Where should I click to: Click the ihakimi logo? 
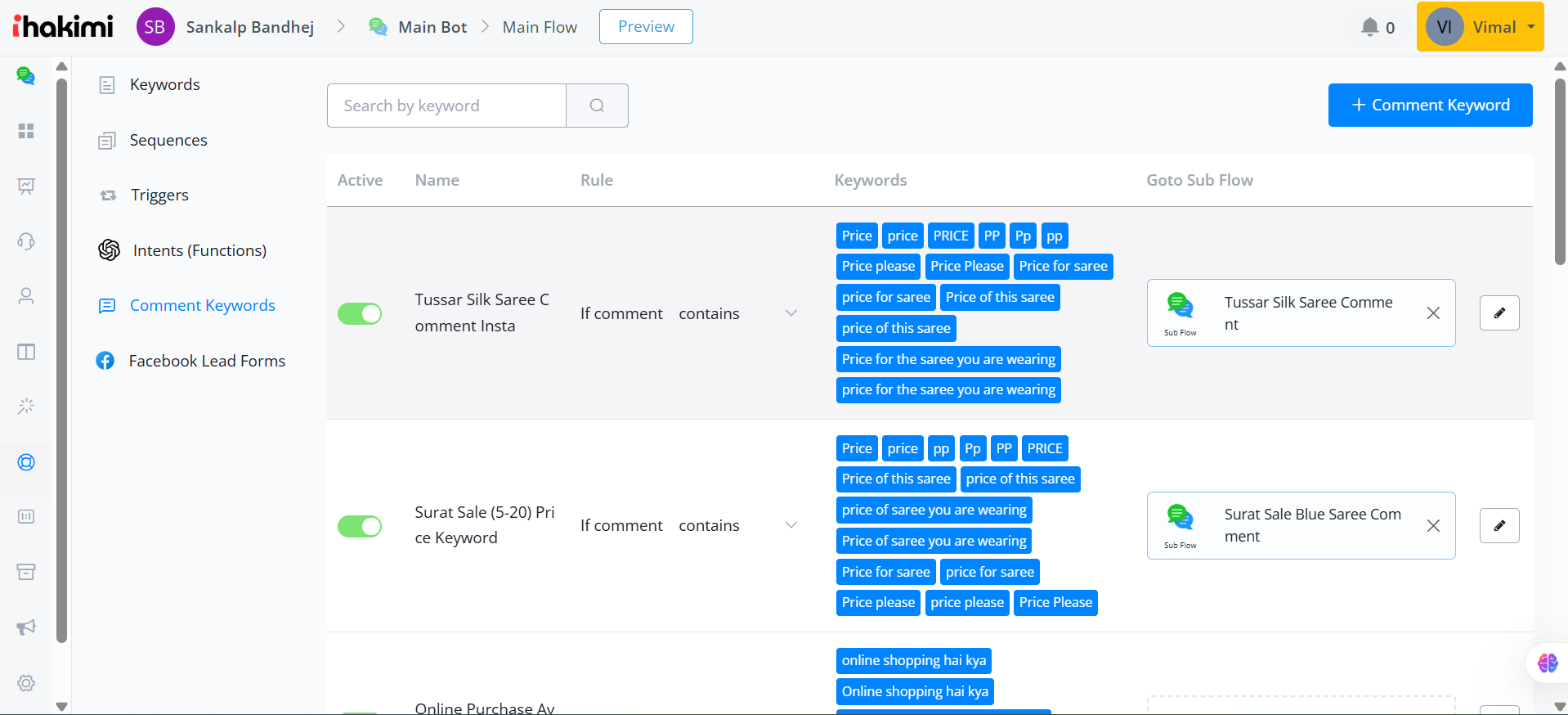coord(63,26)
